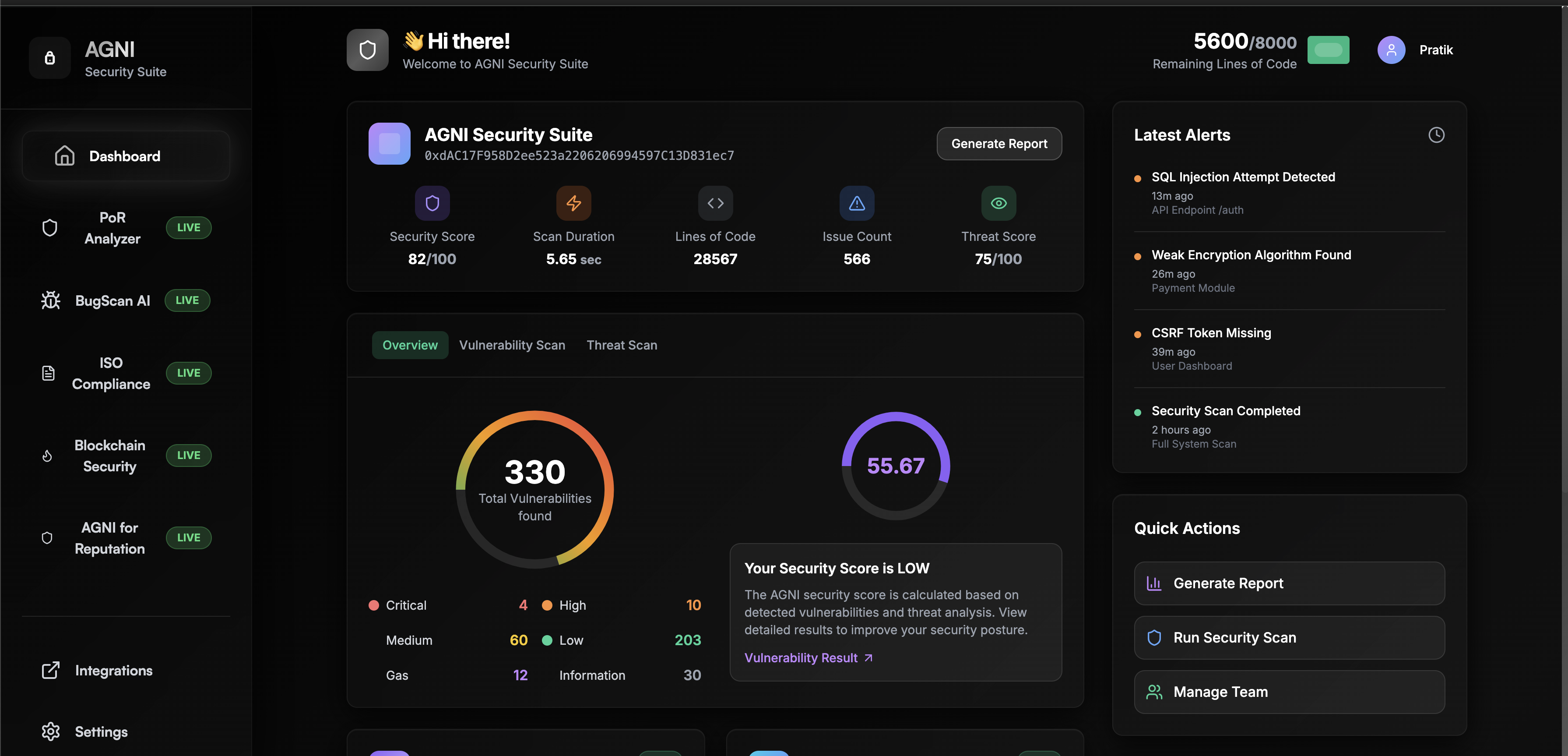Open BugScan AI from the sidebar
Screen dimensions: 1568x756
[113, 300]
